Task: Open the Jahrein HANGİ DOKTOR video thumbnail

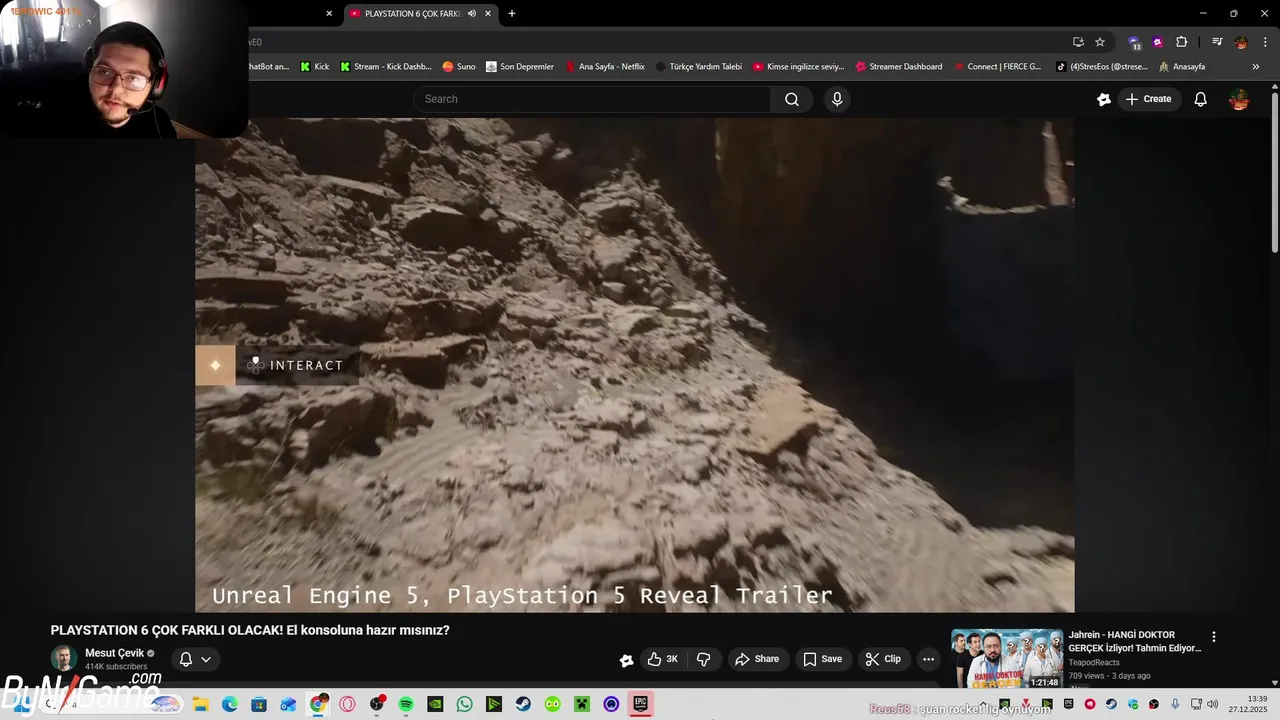Action: [1007, 658]
